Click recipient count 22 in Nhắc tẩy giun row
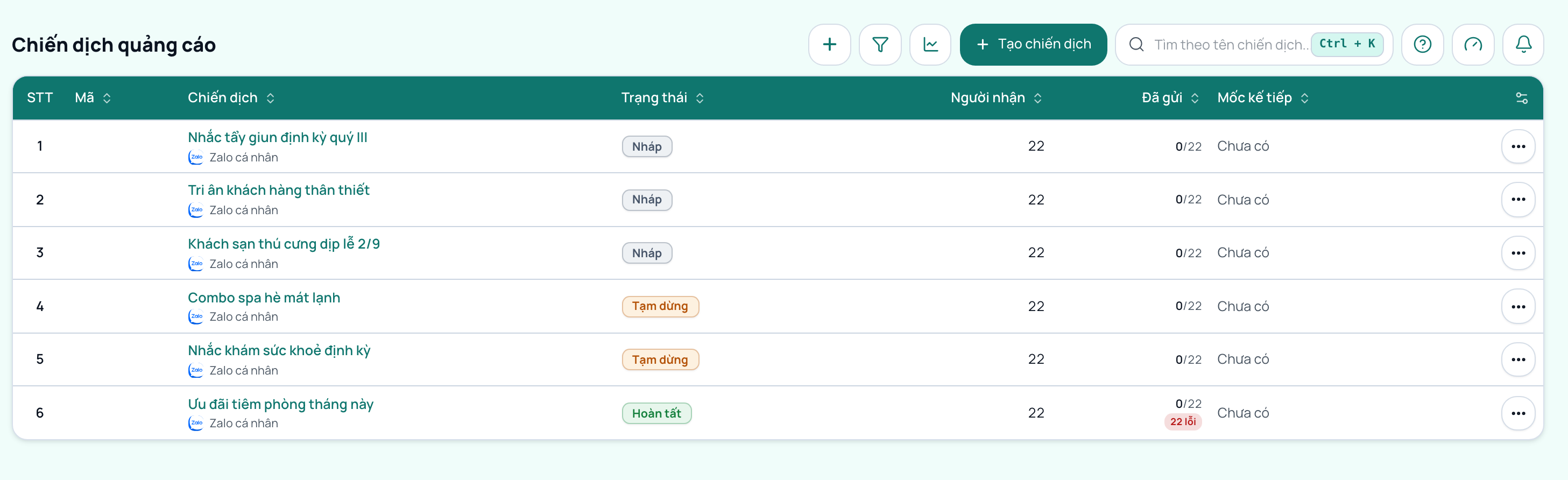This screenshot has height=480, width=1568. pyautogui.click(x=1036, y=146)
